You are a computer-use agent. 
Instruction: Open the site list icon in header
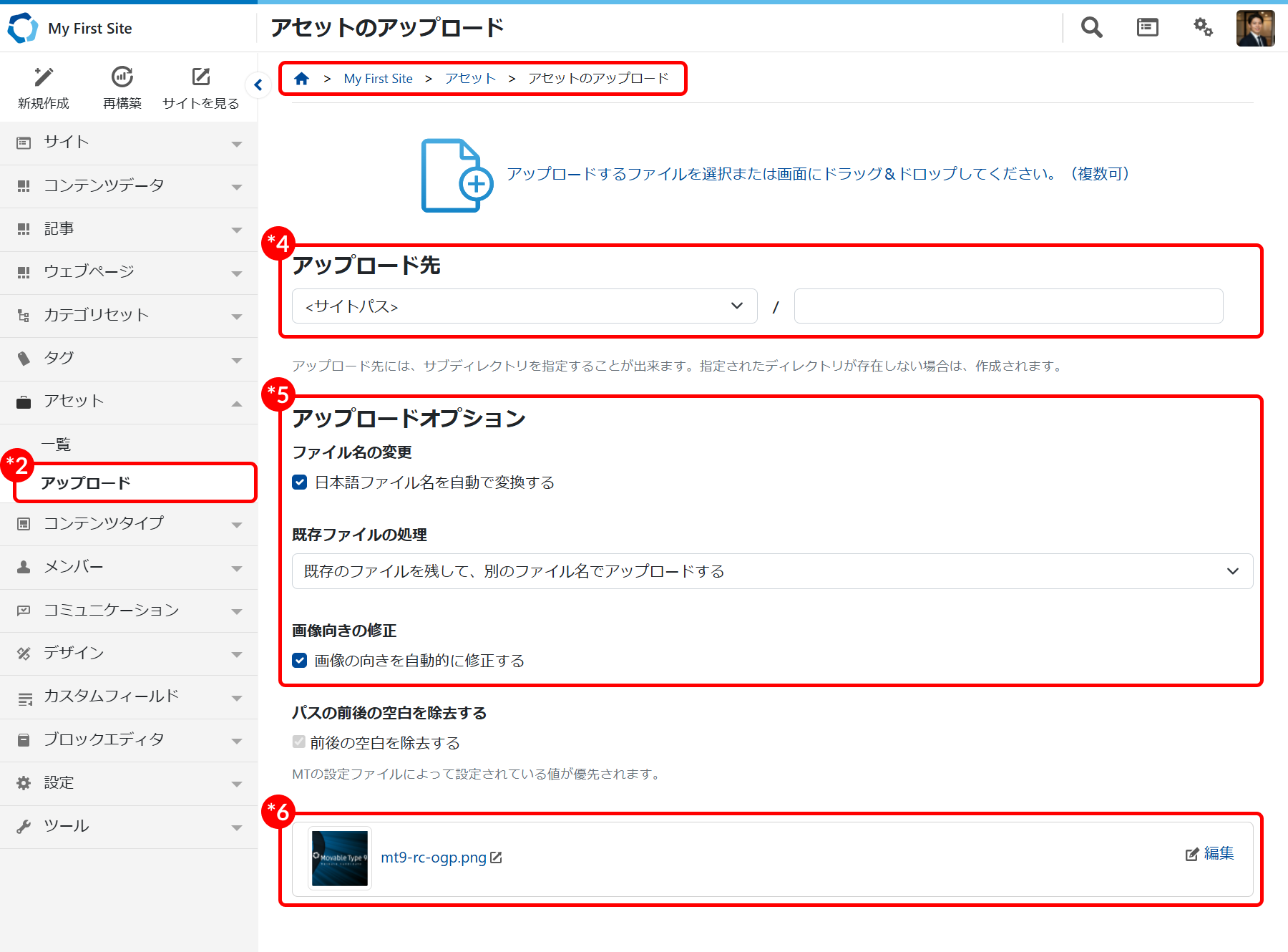[1147, 28]
